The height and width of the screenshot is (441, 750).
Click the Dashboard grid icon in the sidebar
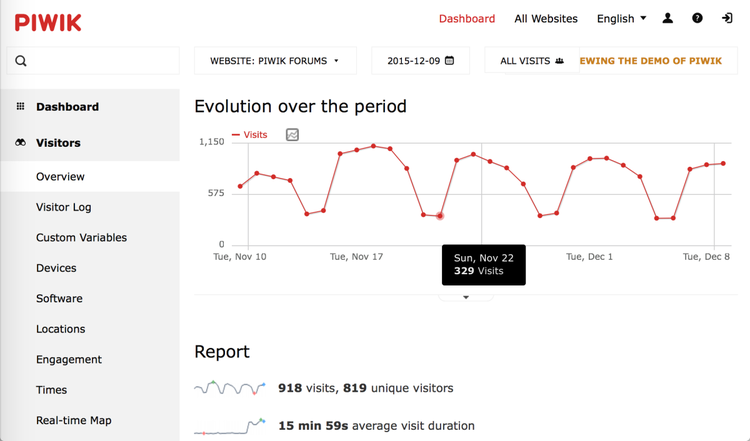click(20, 106)
